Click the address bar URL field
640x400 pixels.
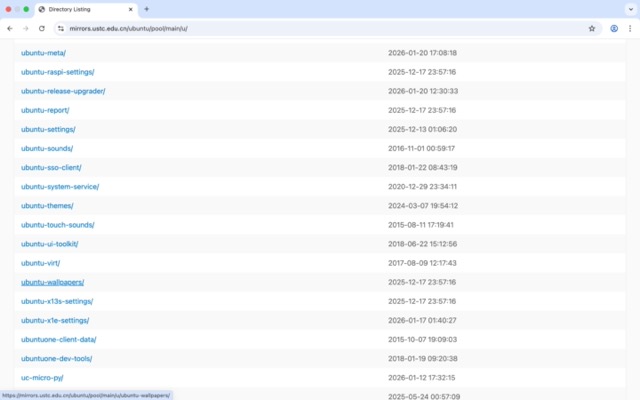[300, 29]
